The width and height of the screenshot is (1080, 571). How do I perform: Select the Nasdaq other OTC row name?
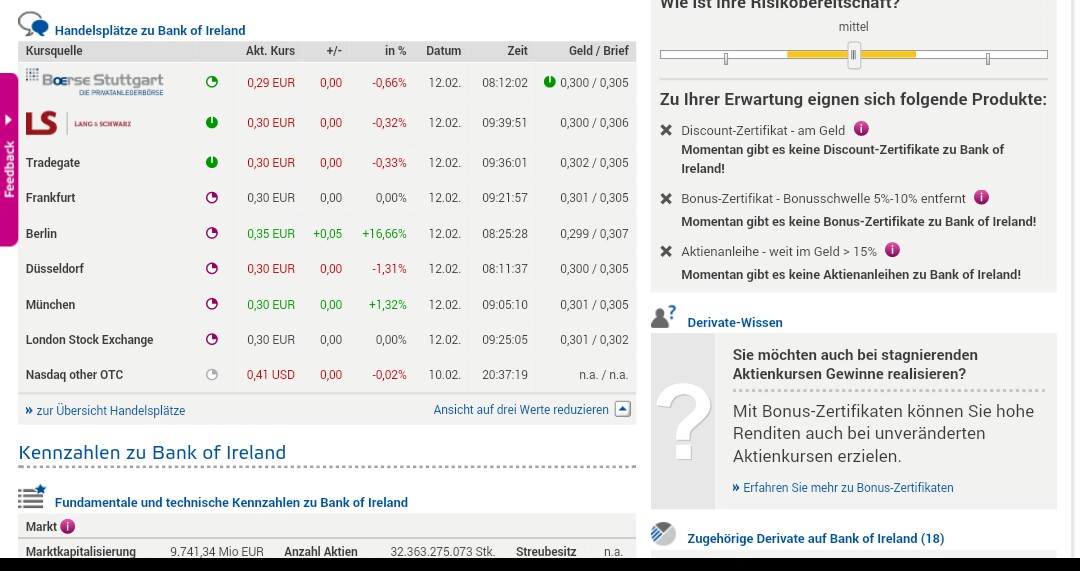coord(74,375)
